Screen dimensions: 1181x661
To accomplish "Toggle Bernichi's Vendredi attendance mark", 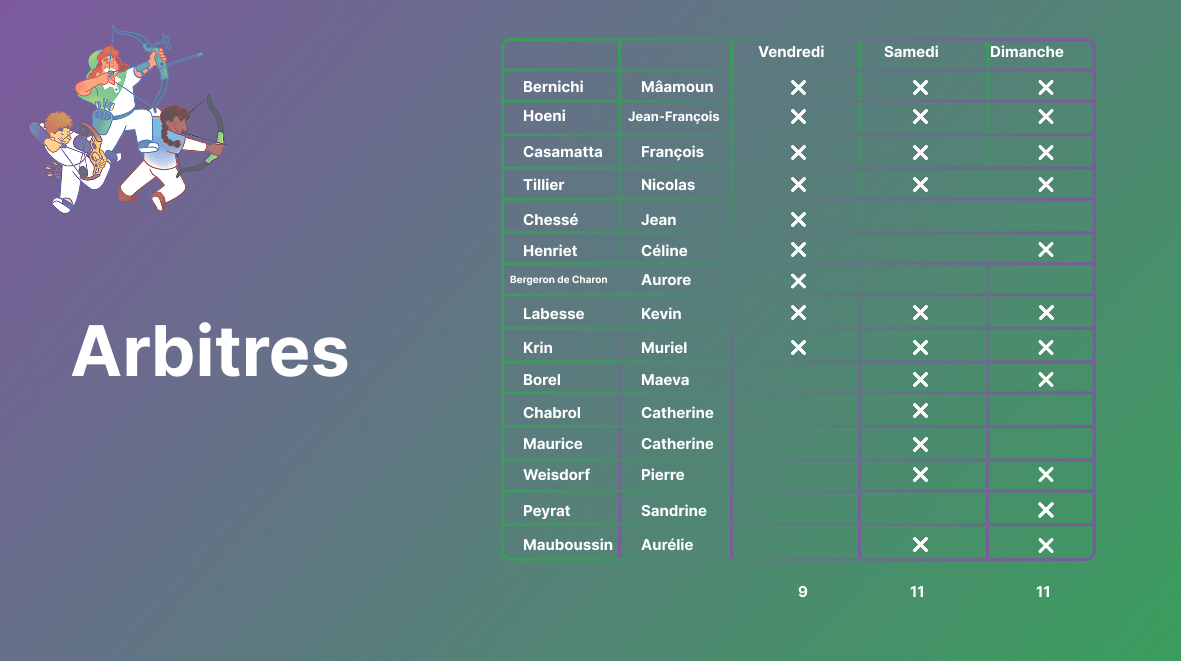I will pyautogui.click(x=798, y=88).
